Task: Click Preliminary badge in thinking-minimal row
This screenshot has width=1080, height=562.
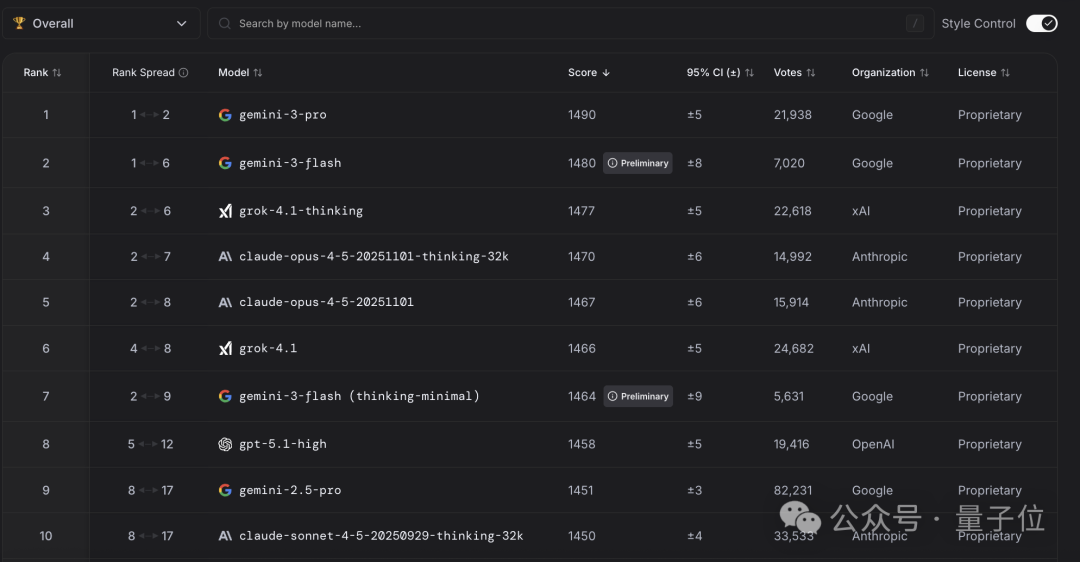Action: coord(638,396)
